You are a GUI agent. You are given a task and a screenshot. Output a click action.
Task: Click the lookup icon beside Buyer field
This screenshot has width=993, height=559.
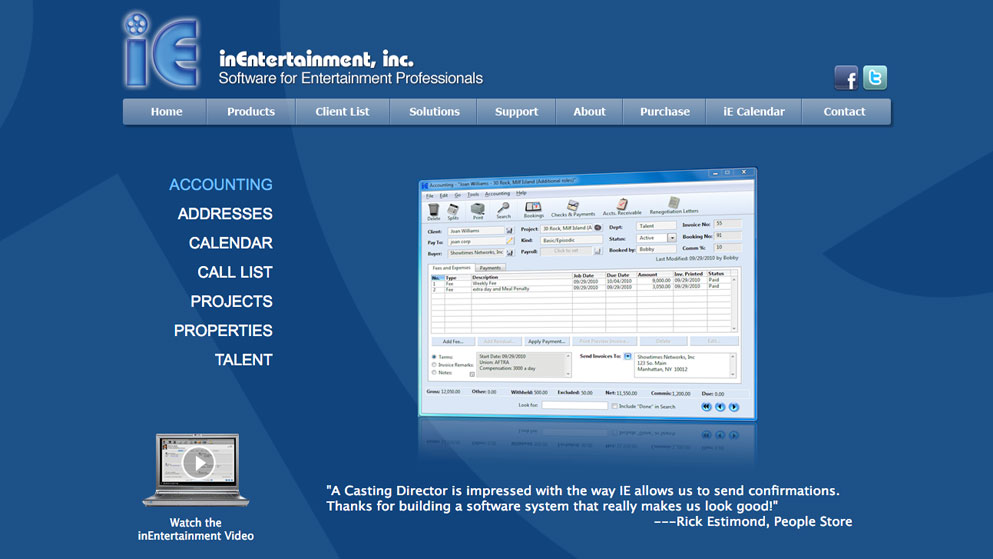(509, 253)
